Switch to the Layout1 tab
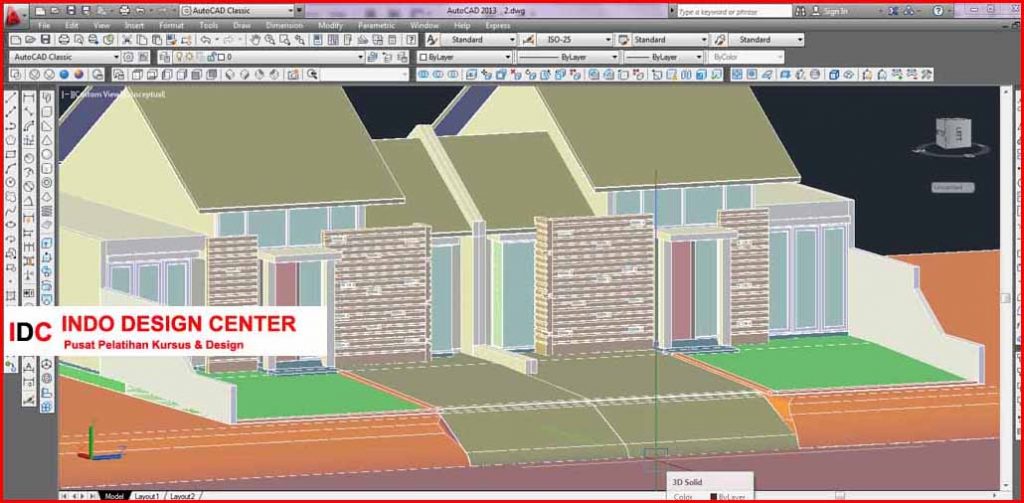 click(x=146, y=496)
